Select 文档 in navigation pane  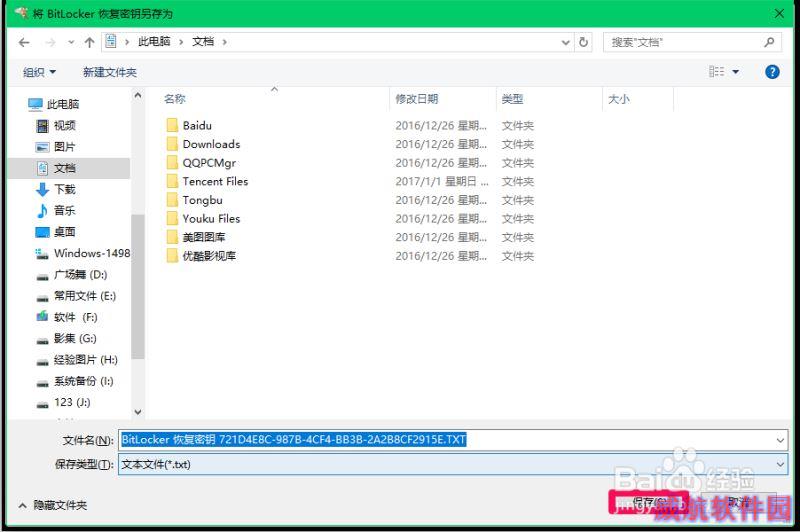(69, 168)
